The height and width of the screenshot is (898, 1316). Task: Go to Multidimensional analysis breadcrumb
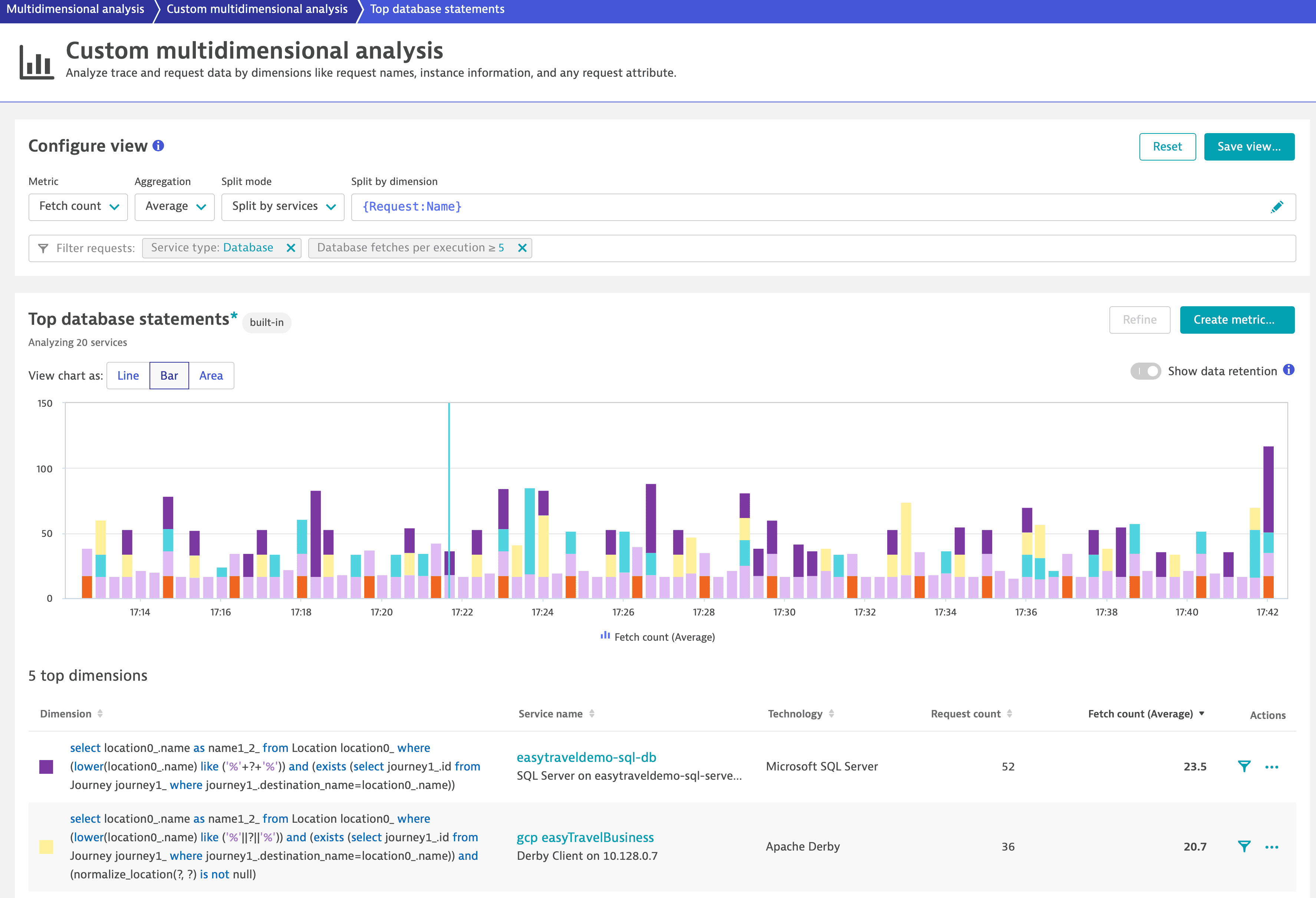(x=75, y=9)
